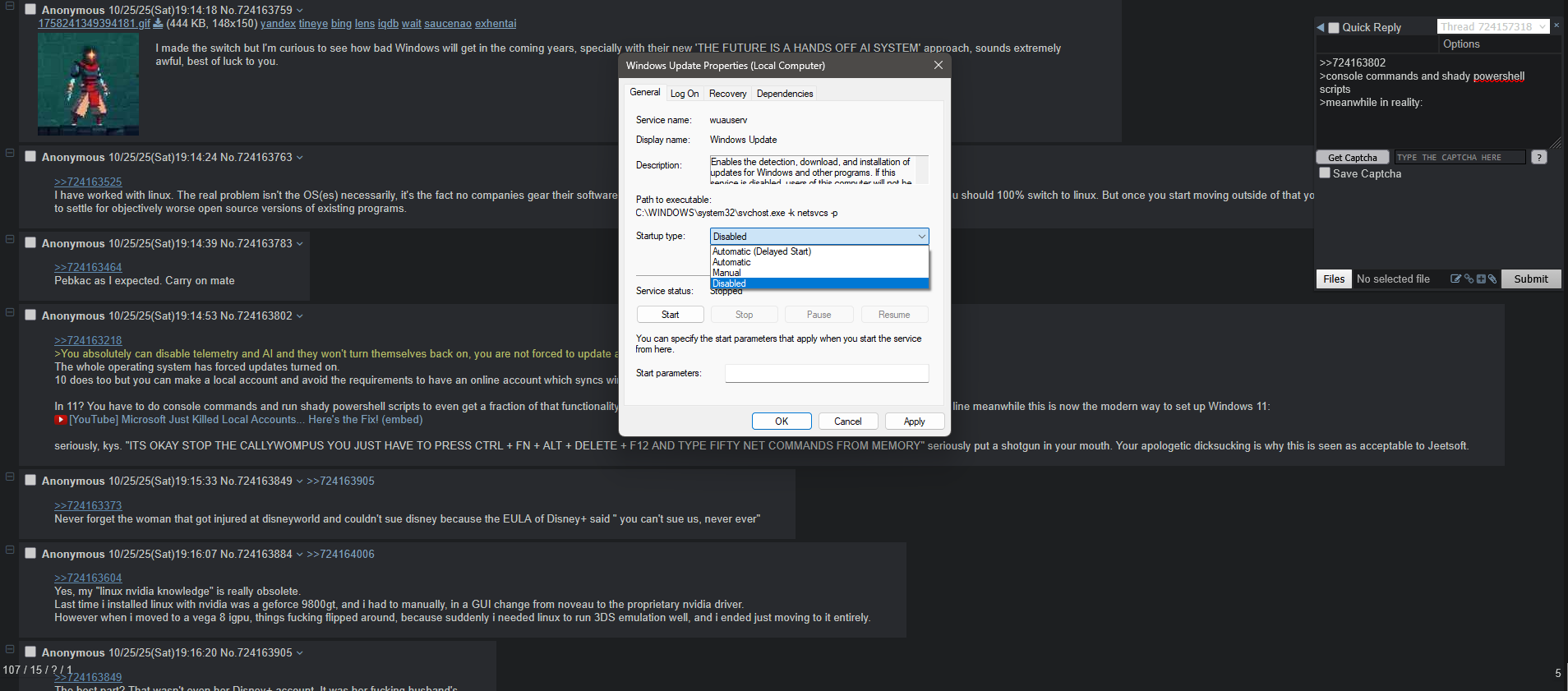Click the Apply button
The image size is (1568, 691).
pyautogui.click(x=915, y=422)
